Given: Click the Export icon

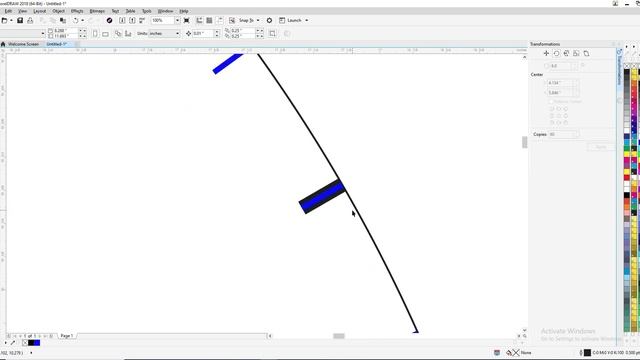Looking at the screenshot, I should (x=132, y=20).
